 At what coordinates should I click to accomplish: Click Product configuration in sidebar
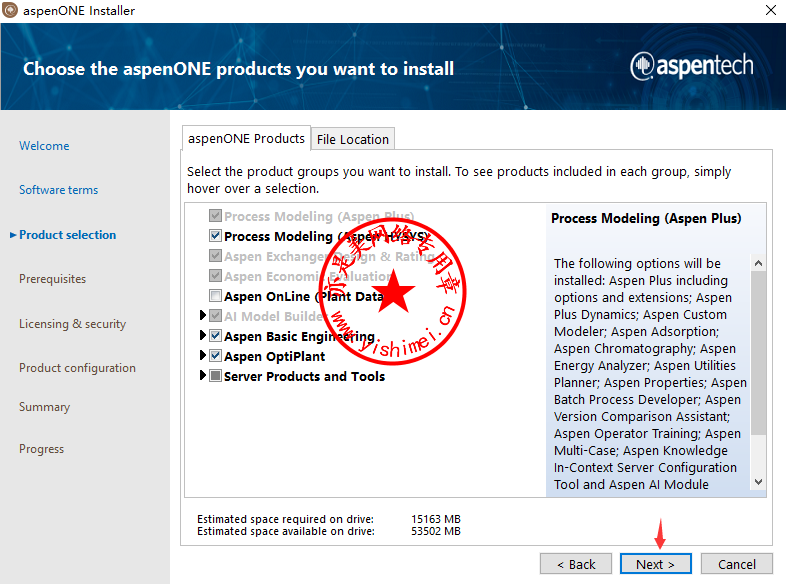[77, 368]
